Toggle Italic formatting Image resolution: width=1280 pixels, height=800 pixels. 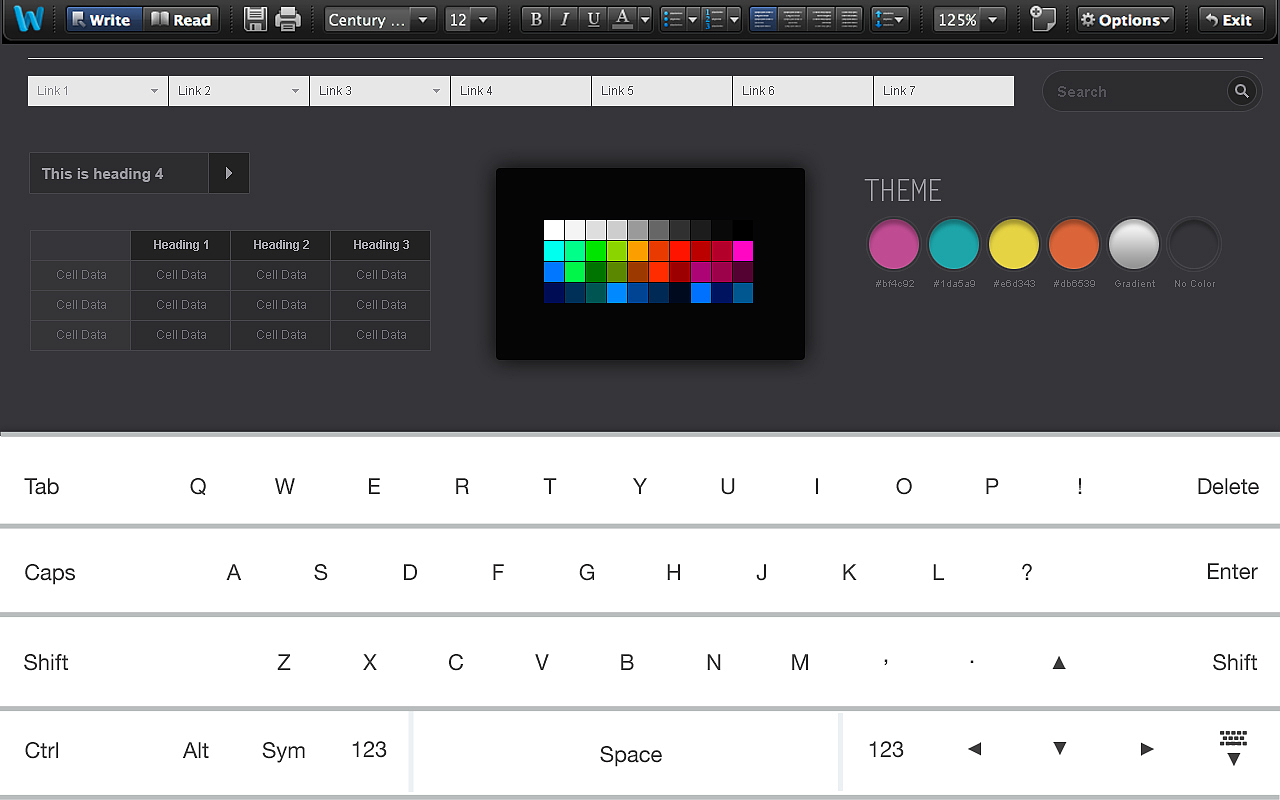pos(565,19)
